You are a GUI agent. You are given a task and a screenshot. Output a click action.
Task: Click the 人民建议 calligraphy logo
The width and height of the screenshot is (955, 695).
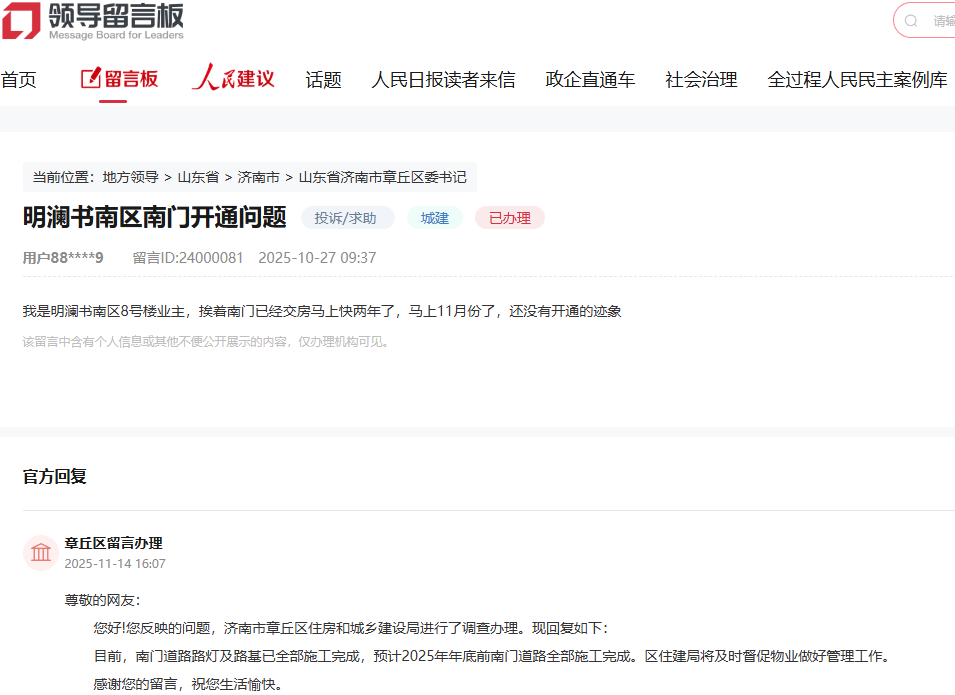[x=233, y=78]
